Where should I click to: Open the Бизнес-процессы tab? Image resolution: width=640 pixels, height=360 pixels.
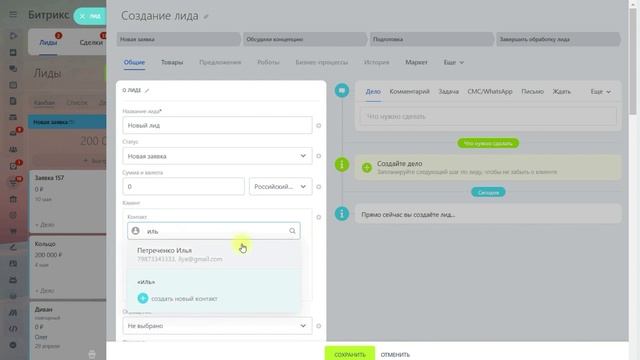pos(322,62)
